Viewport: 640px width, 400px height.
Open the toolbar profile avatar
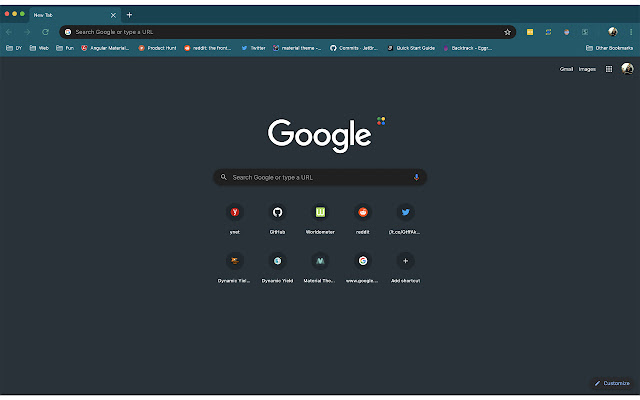(613, 32)
